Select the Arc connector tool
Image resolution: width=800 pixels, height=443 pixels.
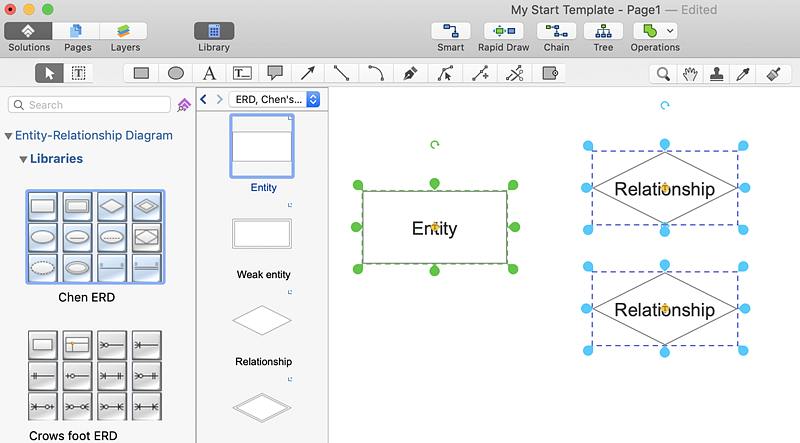coord(375,73)
